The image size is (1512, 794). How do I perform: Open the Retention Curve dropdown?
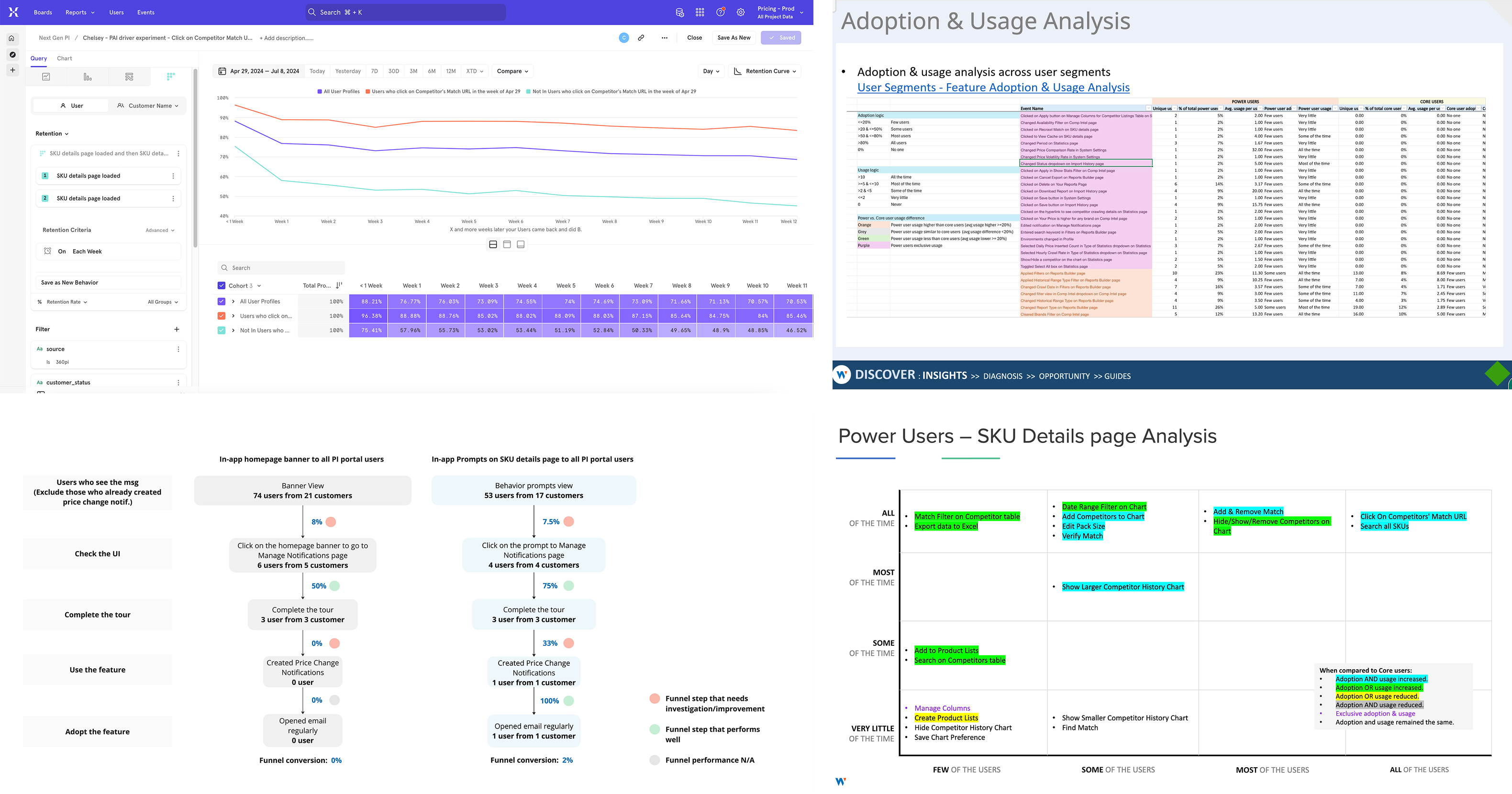click(x=766, y=71)
